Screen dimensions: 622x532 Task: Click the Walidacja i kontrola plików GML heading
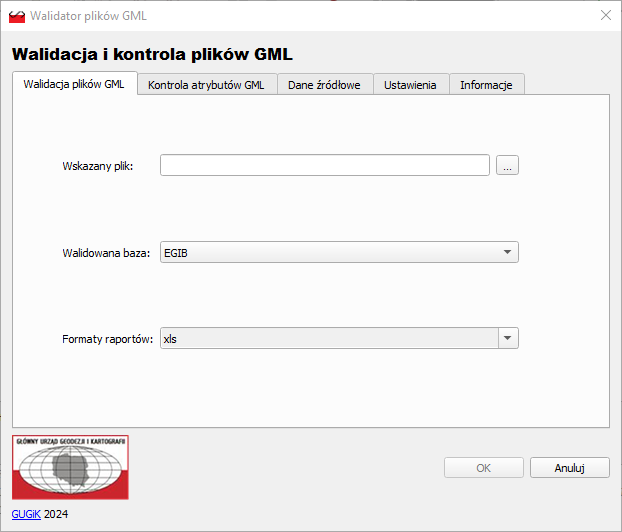pos(152,54)
